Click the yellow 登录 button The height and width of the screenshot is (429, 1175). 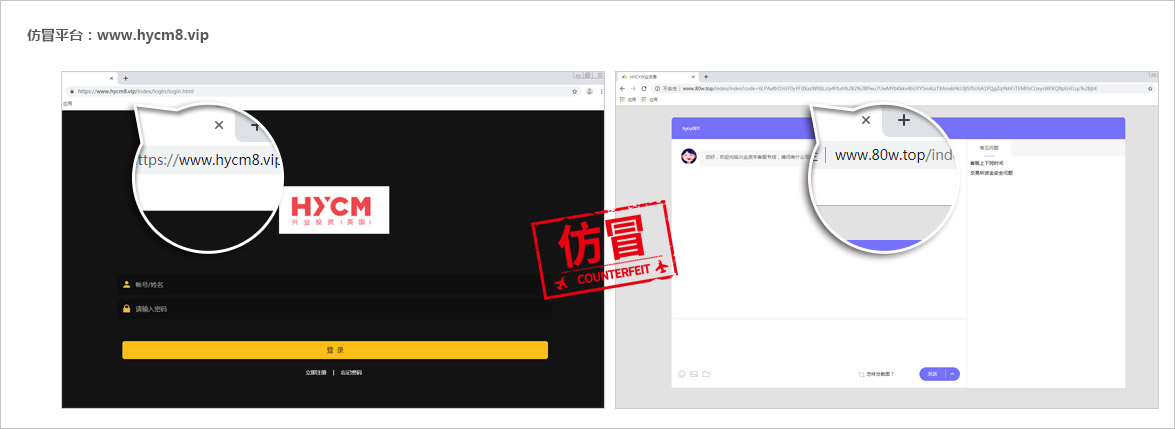(x=335, y=350)
